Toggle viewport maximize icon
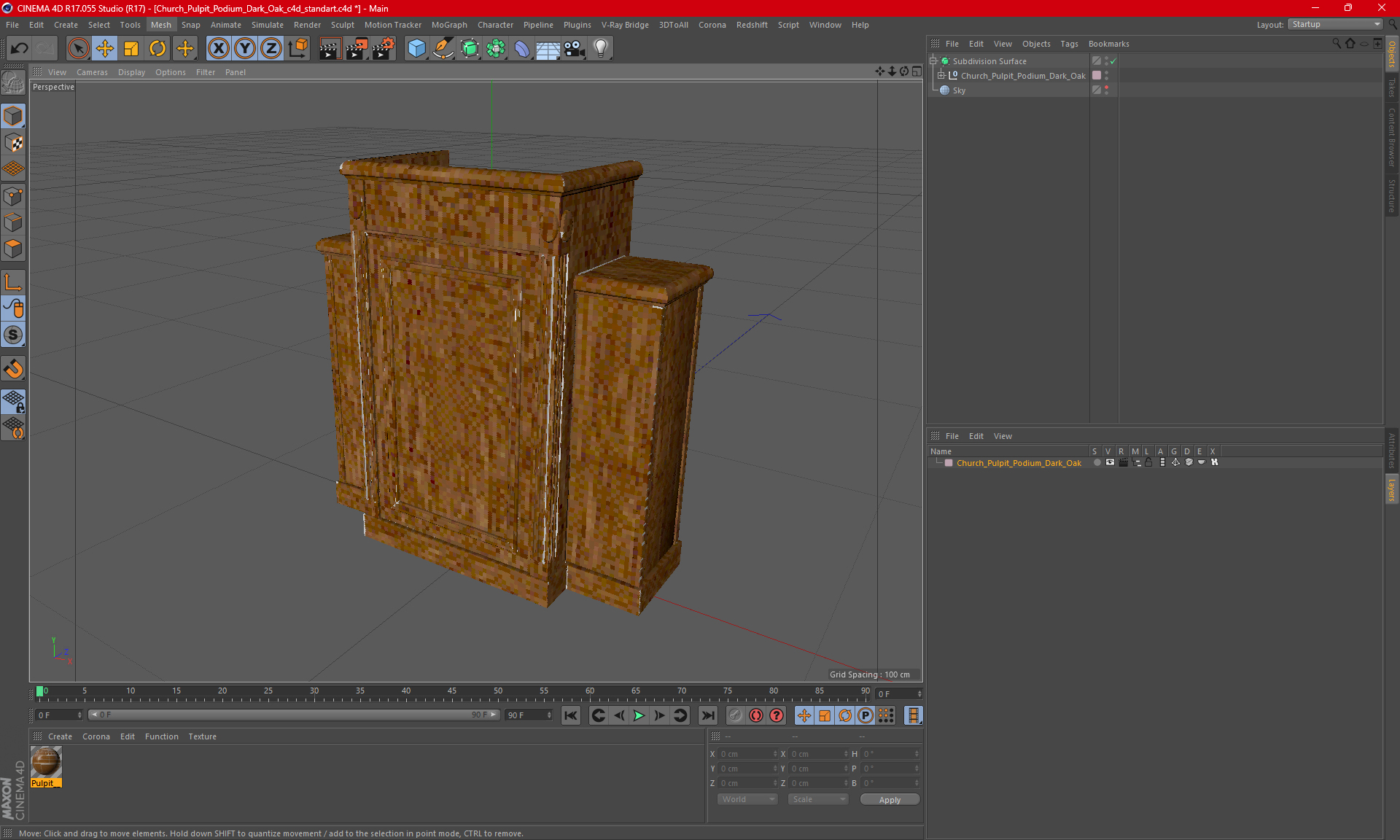This screenshot has width=1400, height=840. tap(917, 71)
